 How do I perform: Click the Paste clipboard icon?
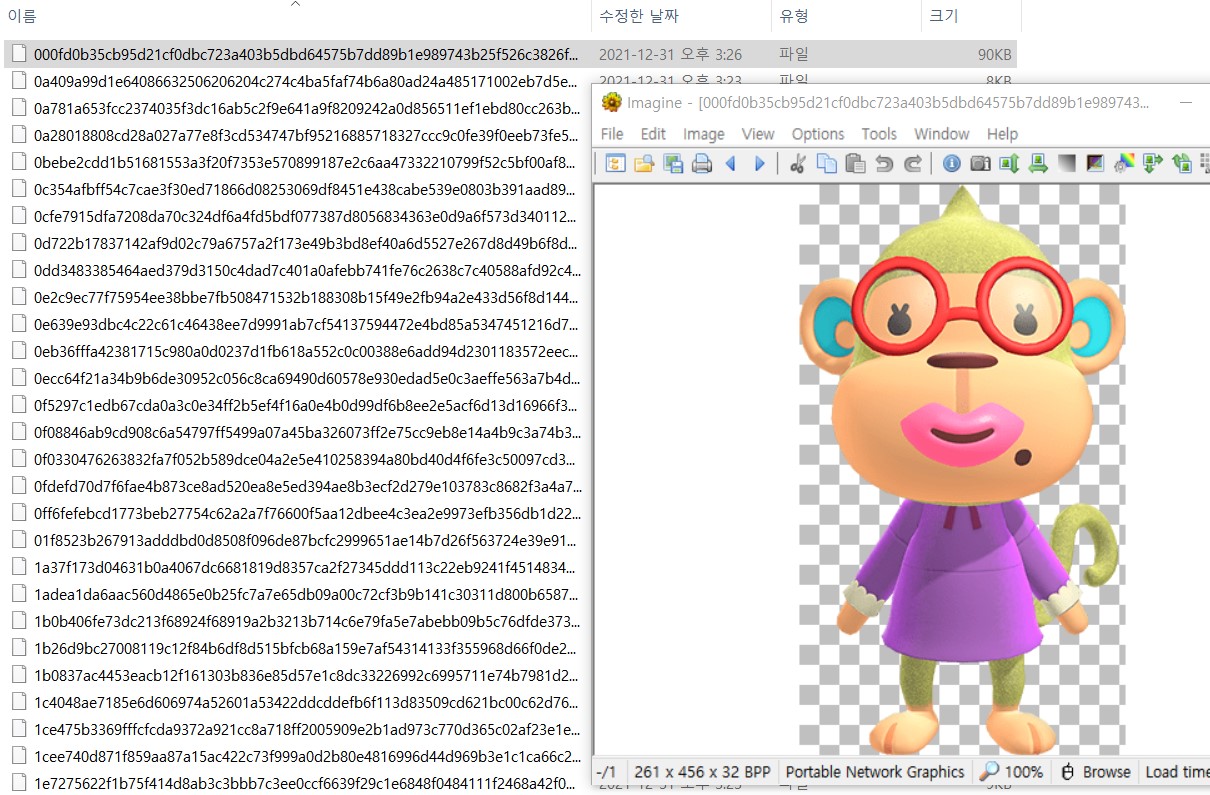pyautogui.click(x=855, y=163)
